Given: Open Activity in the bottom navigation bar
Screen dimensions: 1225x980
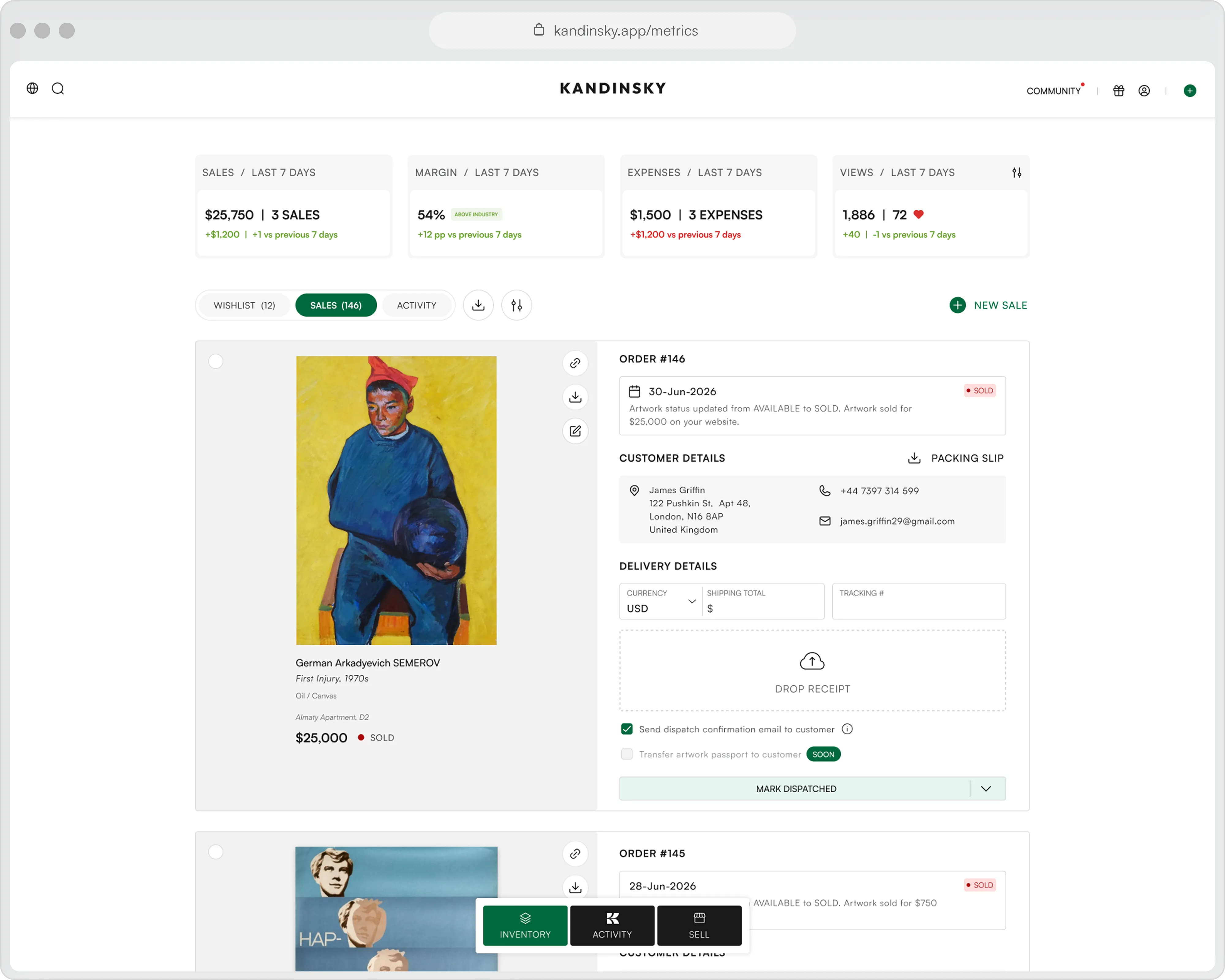Looking at the screenshot, I should pyautogui.click(x=612, y=925).
